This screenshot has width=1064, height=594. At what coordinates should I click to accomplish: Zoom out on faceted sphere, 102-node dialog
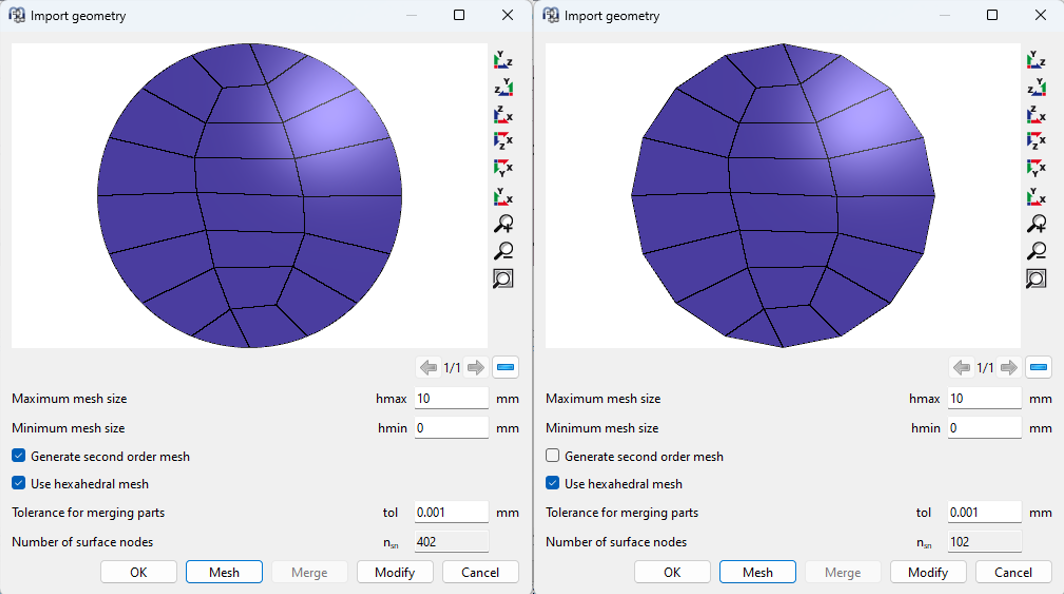[x=1036, y=250]
